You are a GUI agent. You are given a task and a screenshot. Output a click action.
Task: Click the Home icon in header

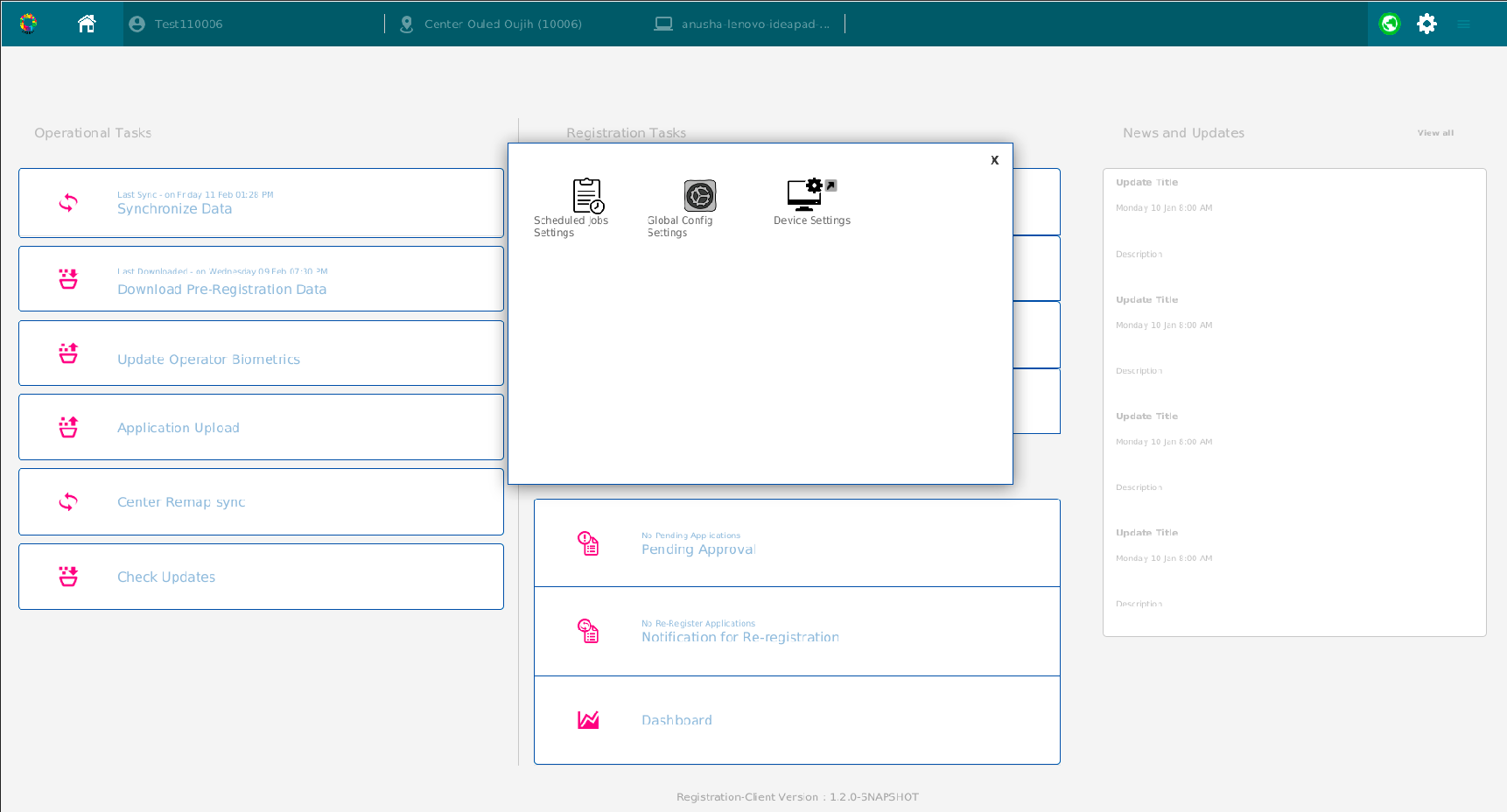click(87, 24)
